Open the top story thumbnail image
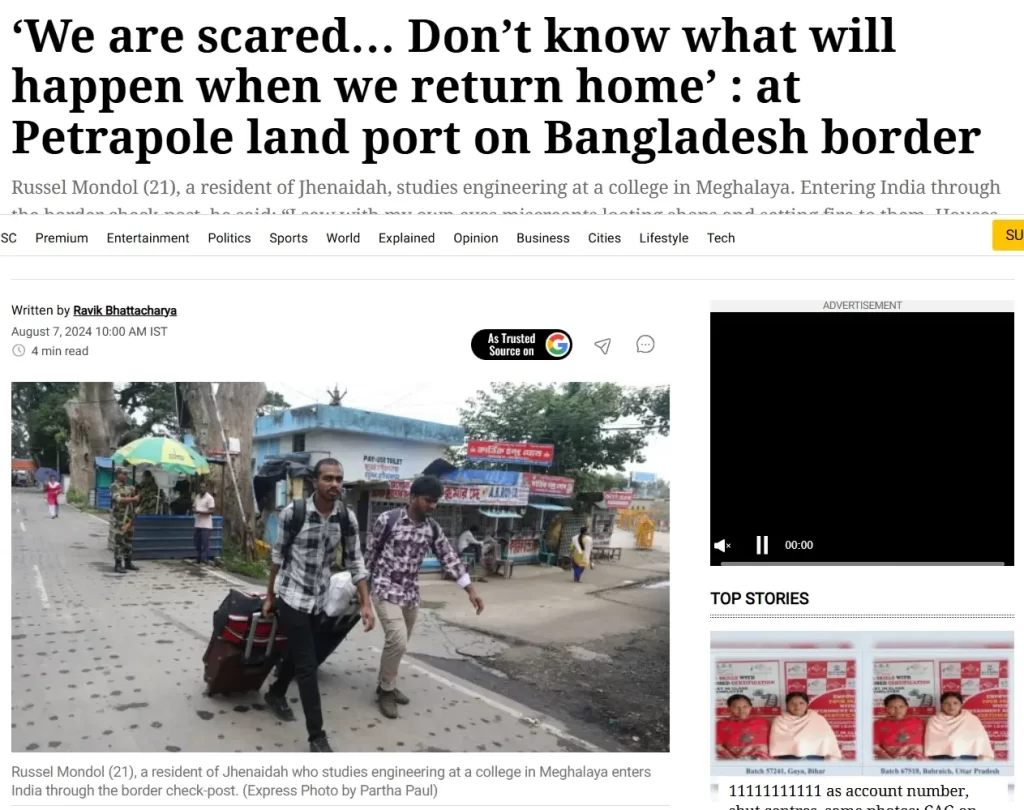Screen dimensions: 1024x810 (x=862, y=703)
